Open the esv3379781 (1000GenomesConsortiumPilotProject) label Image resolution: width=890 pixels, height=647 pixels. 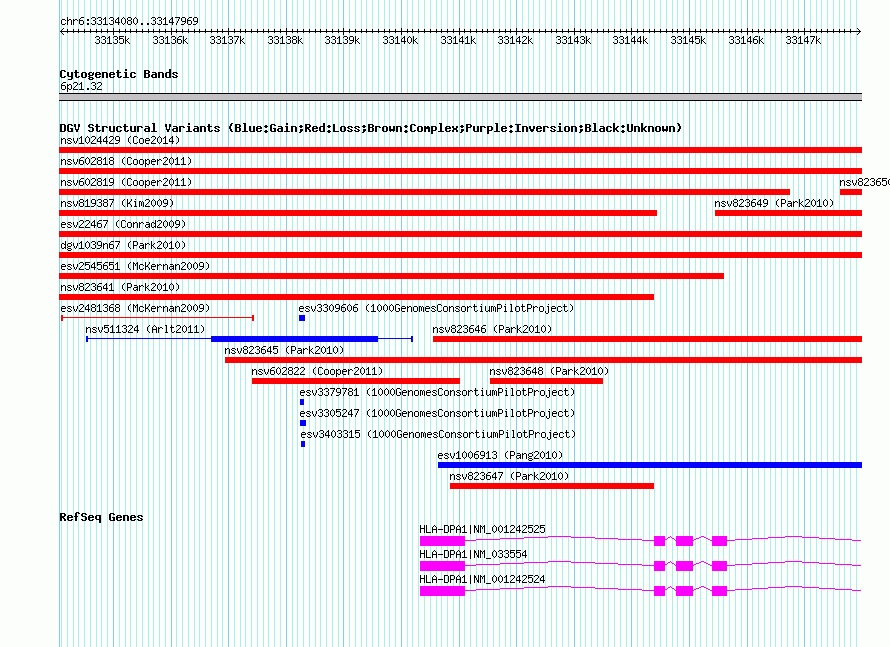tap(437, 392)
